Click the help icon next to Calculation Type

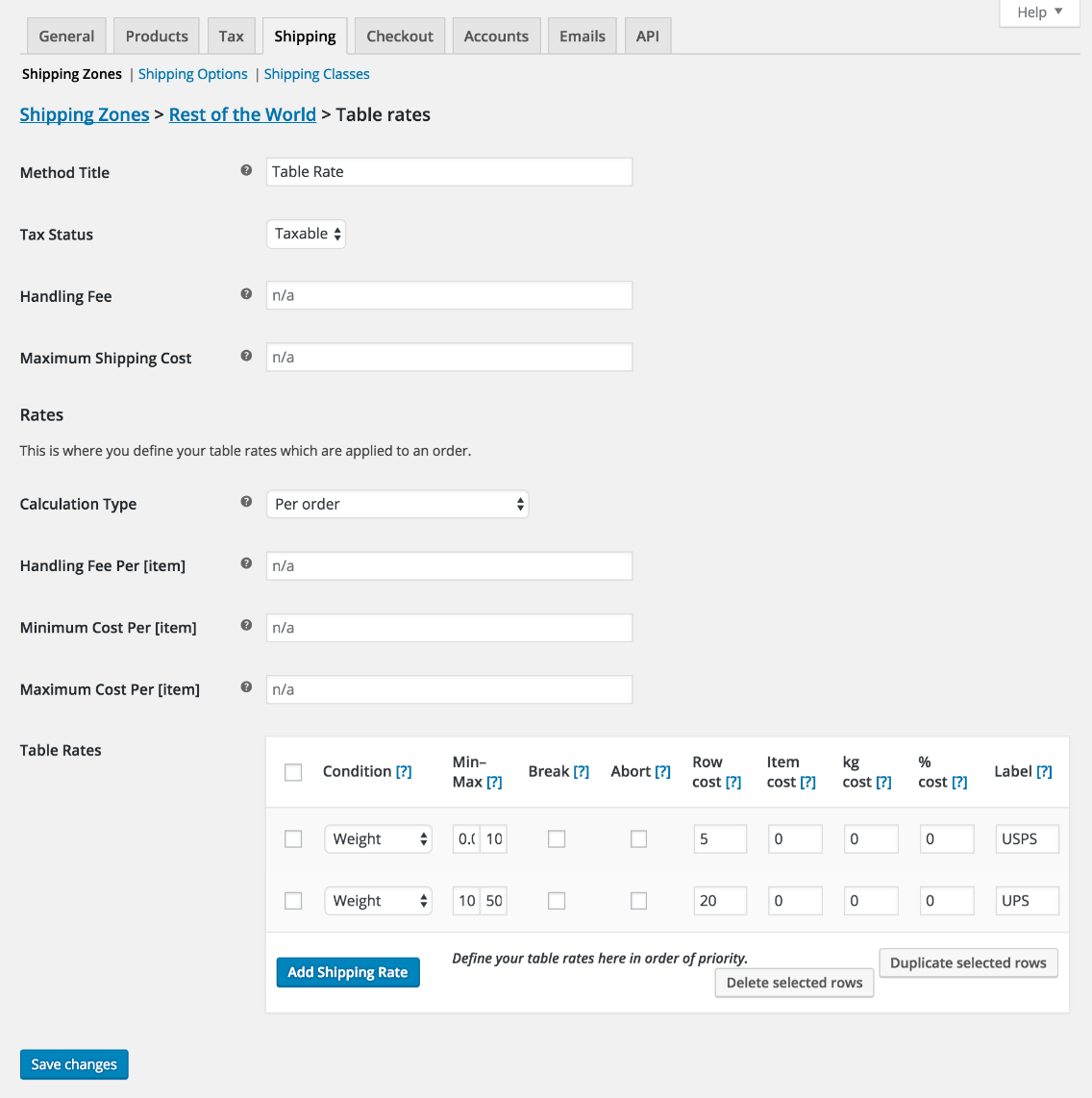[x=246, y=501]
